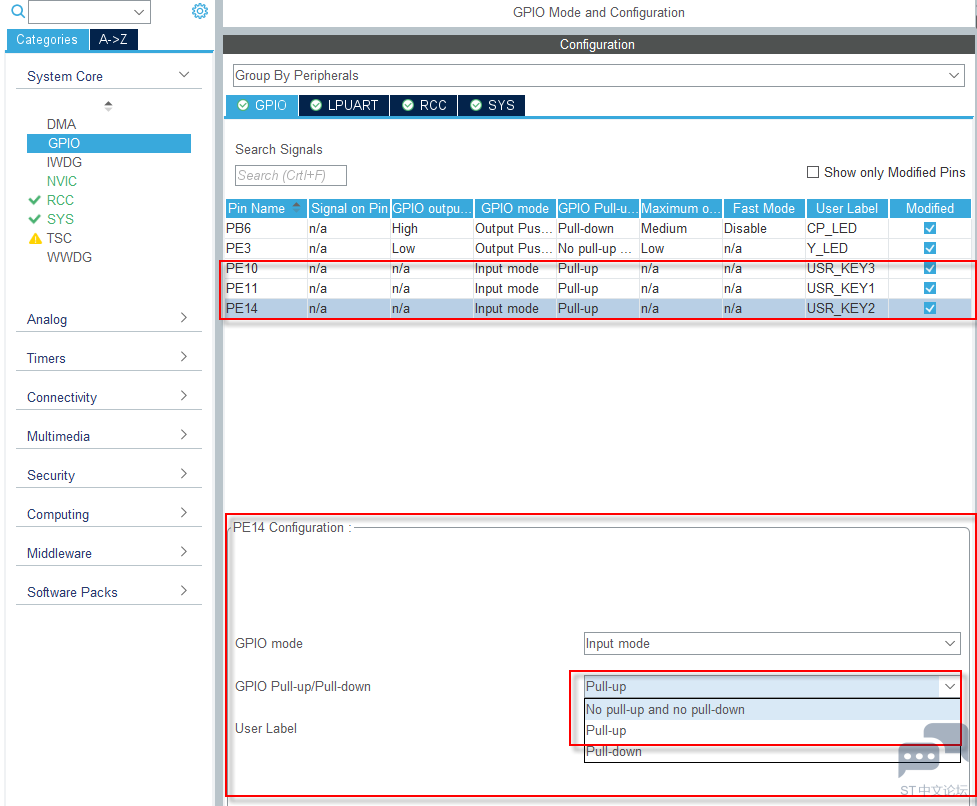Viewport: 977px width, 806px height.
Task: Open the Group By Peripherals dropdown
Action: pyautogui.click(x=598, y=75)
